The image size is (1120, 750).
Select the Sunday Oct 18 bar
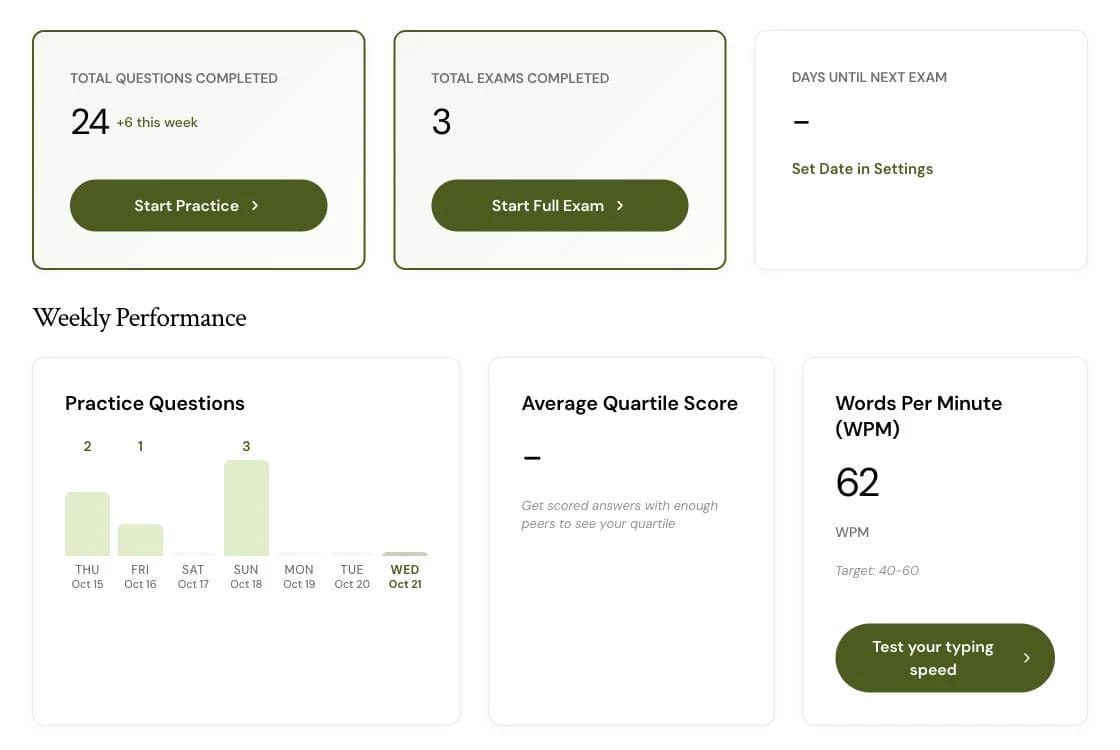click(x=246, y=508)
